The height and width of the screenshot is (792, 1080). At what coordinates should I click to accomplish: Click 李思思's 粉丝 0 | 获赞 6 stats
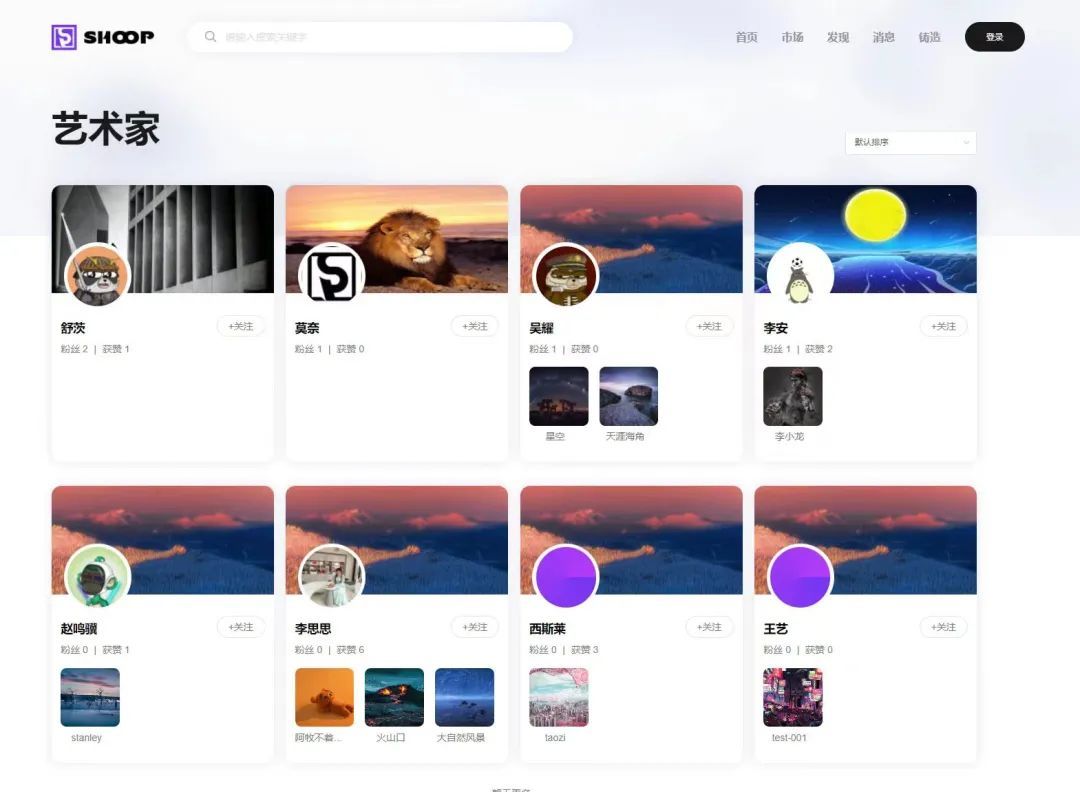(x=330, y=650)
